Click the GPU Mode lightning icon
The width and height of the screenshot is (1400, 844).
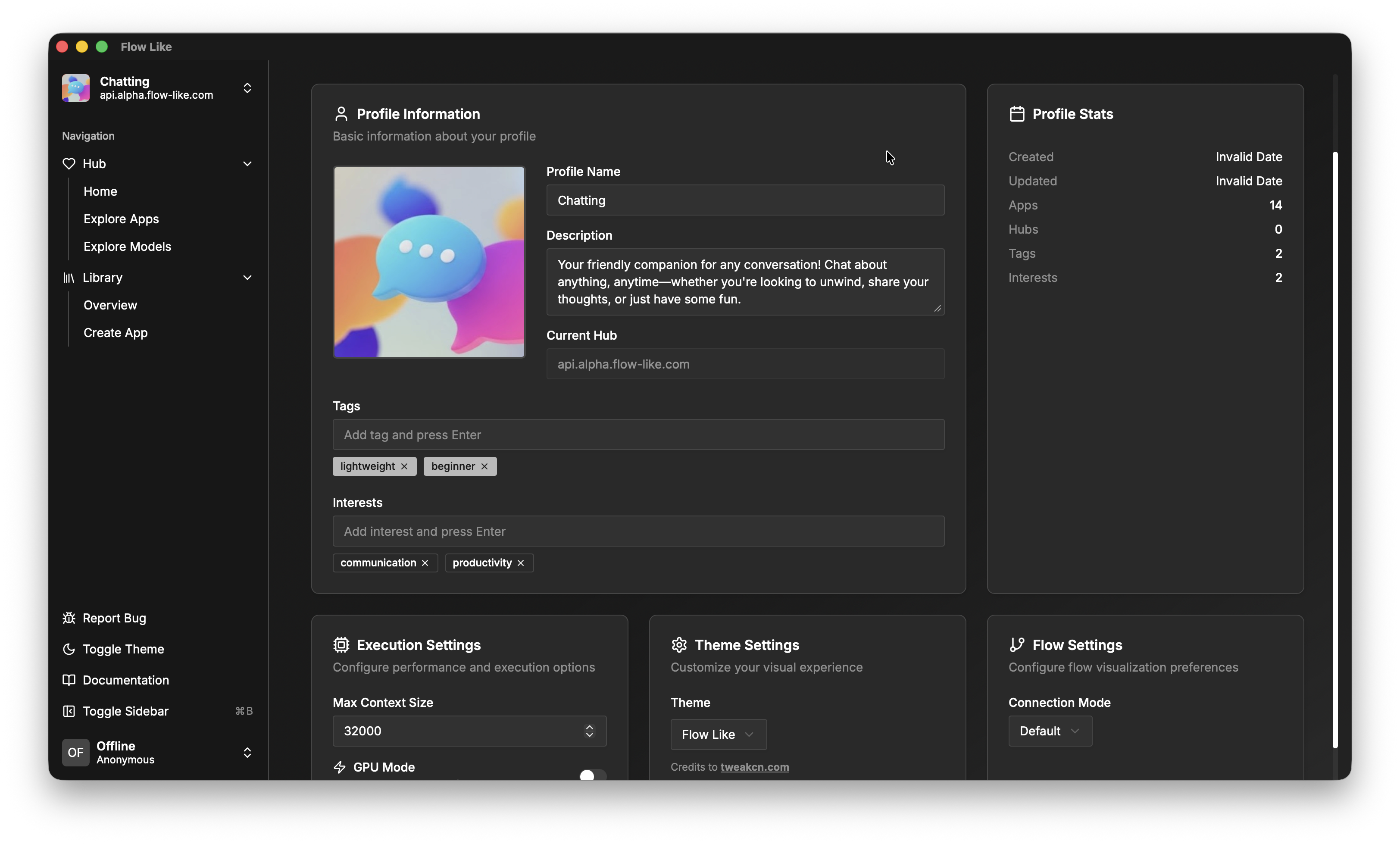point(340,767)
